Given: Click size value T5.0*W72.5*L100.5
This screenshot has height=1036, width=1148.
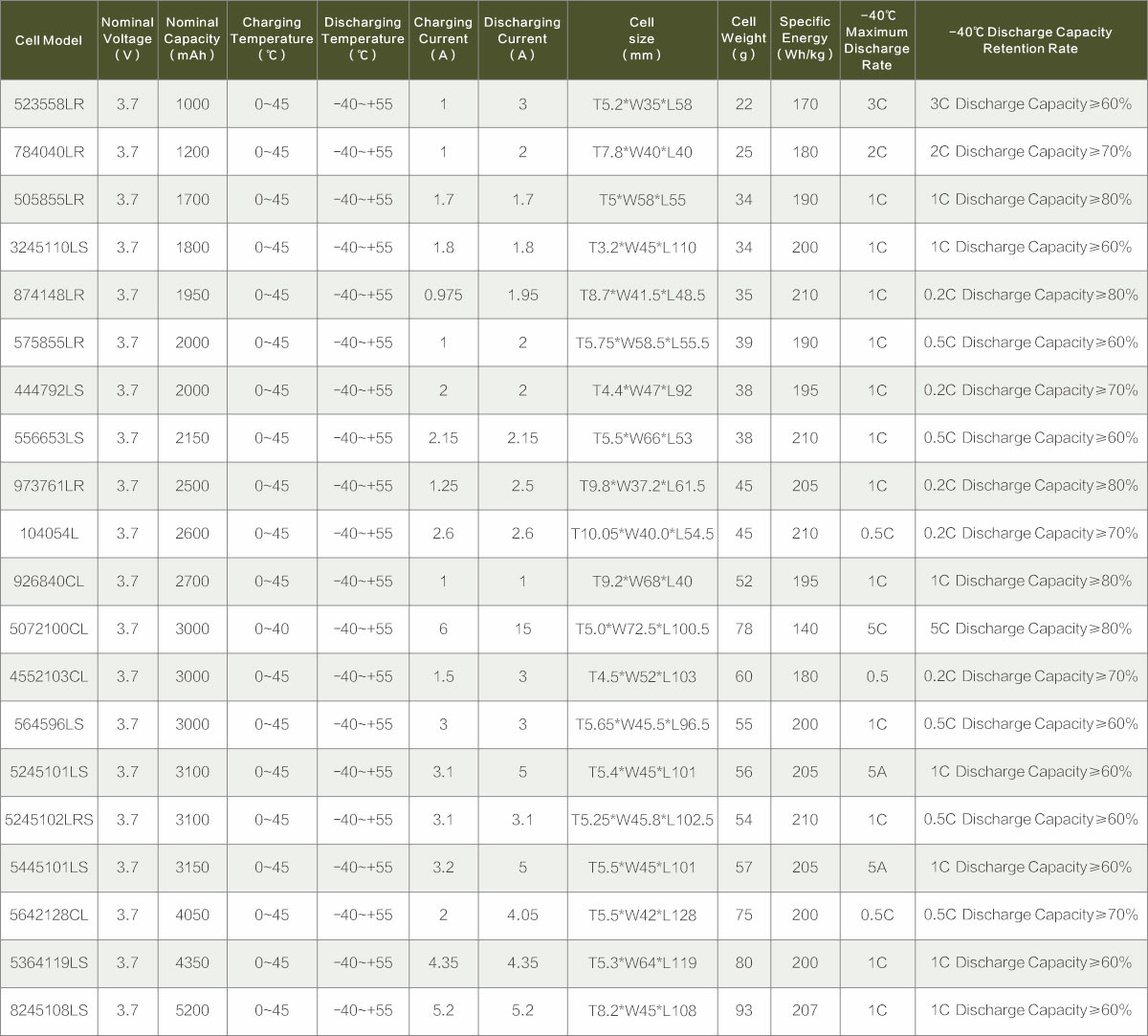Looking at the screenshot, I should pyautogui.click(x=642, y=629).
